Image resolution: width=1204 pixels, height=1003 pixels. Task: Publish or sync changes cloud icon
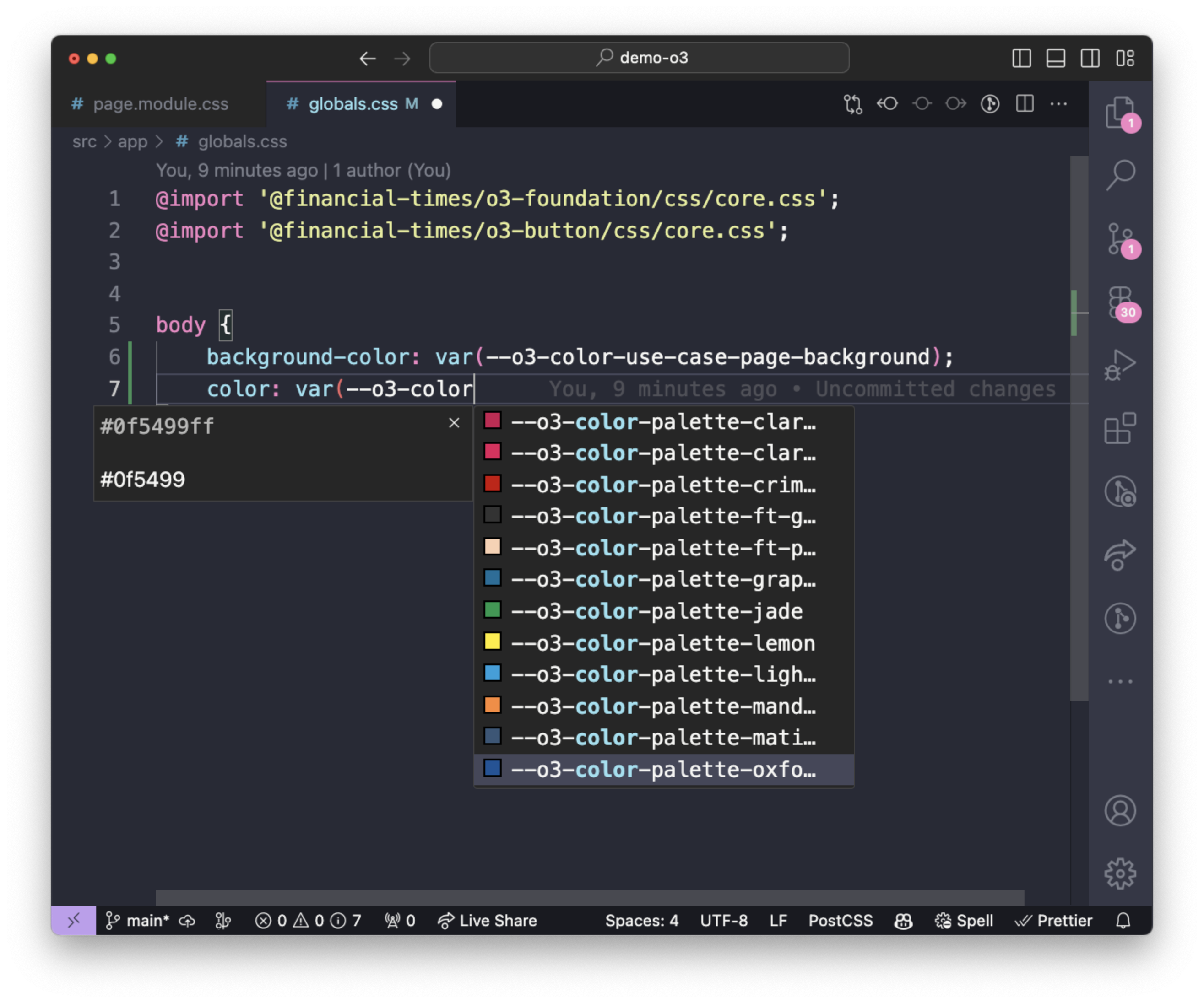187,921
